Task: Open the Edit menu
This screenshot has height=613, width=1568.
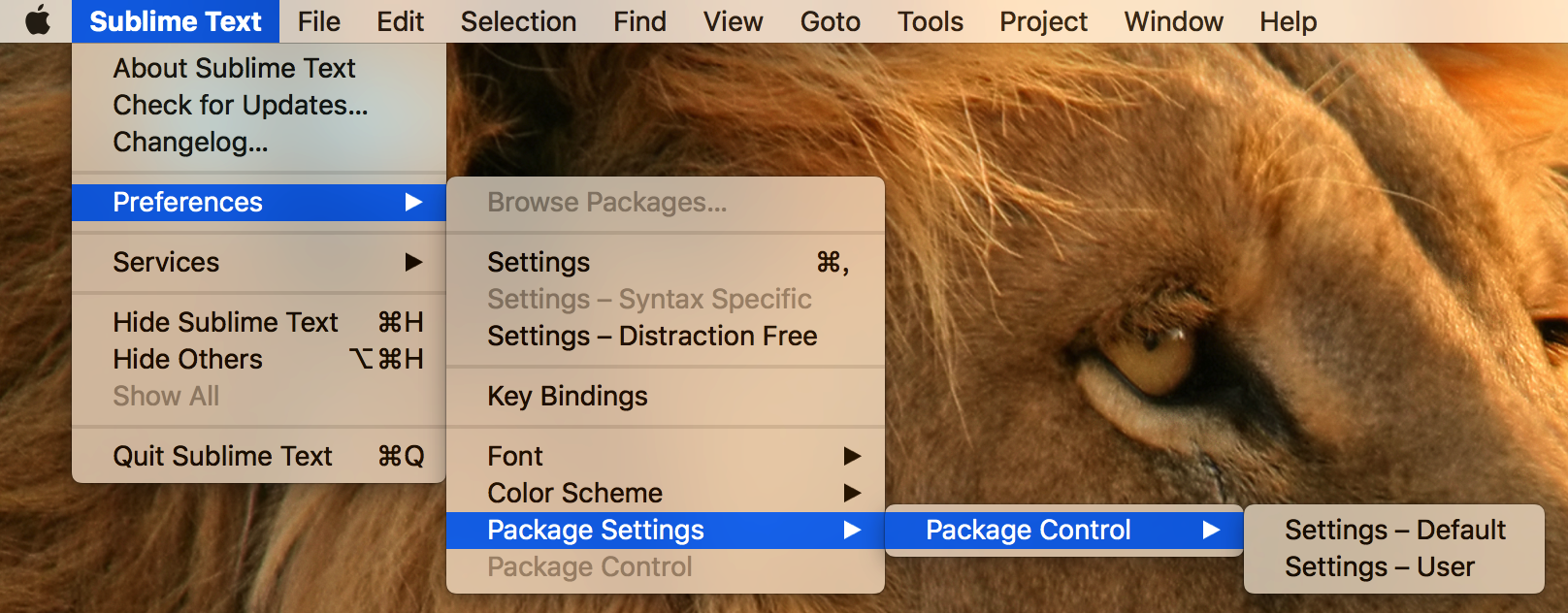Action: point(401,21)
